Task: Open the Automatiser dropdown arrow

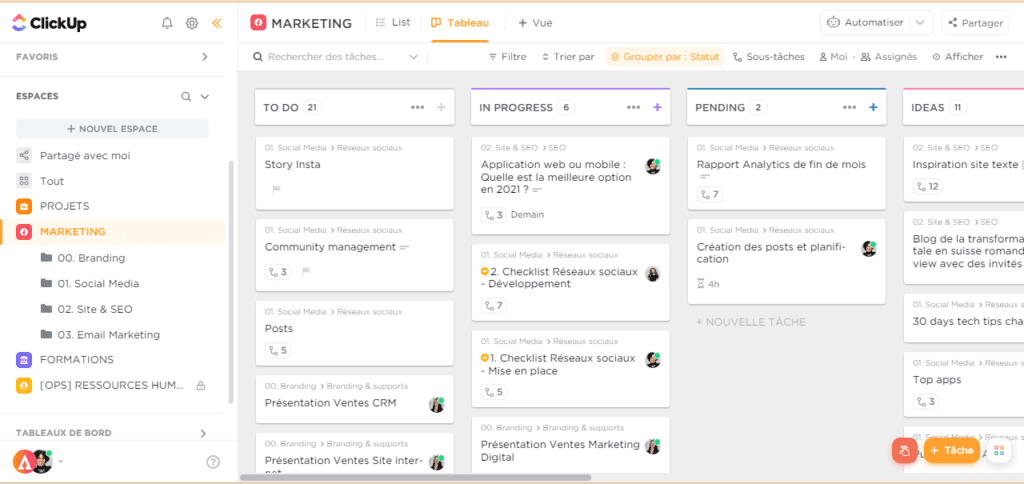Action: pyautogui.click(x=921, y=22)
